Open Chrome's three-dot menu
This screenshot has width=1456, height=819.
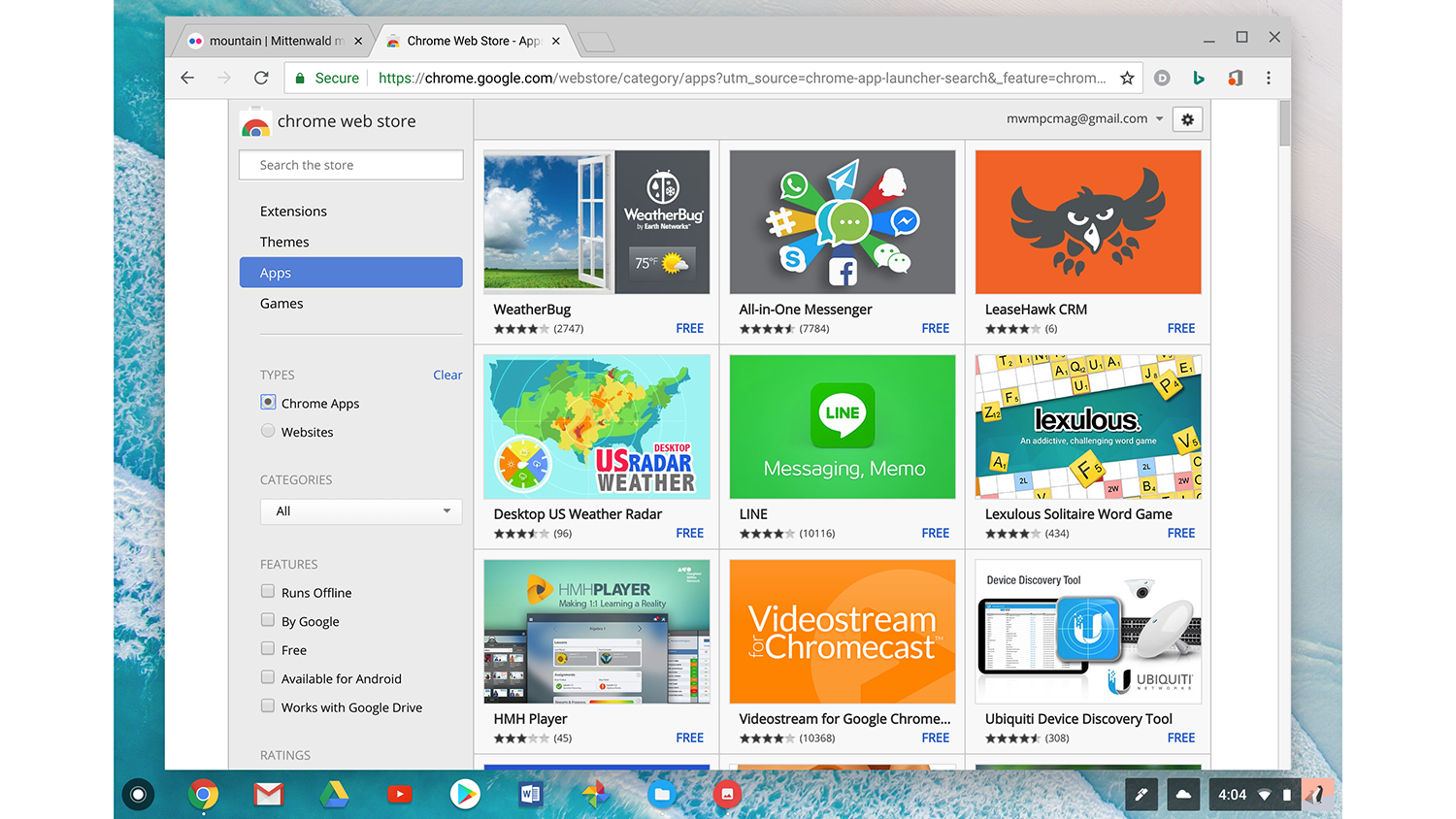tap(1269, 78)
